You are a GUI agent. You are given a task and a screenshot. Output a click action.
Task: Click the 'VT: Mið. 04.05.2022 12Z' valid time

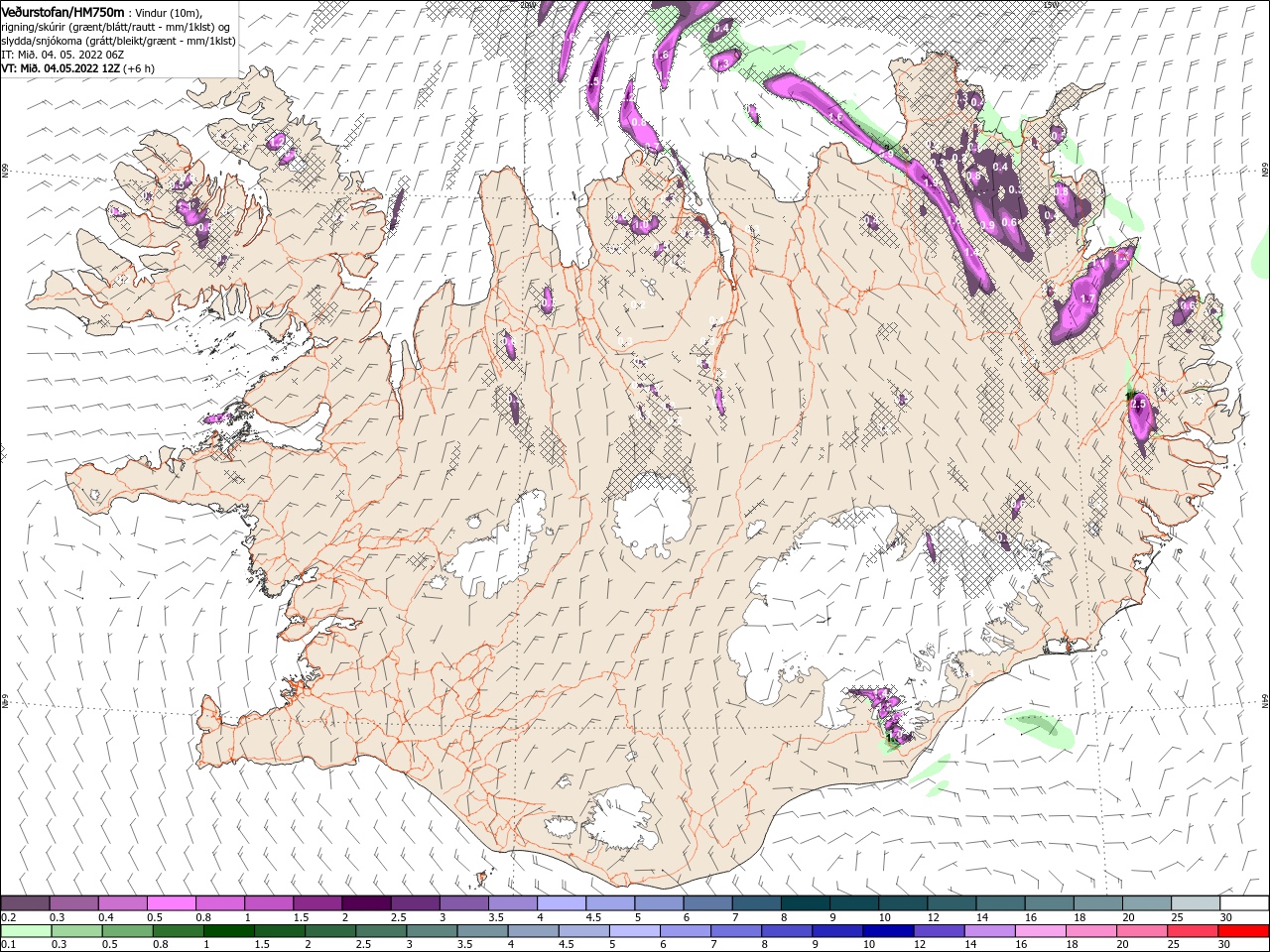pos(60,68)
